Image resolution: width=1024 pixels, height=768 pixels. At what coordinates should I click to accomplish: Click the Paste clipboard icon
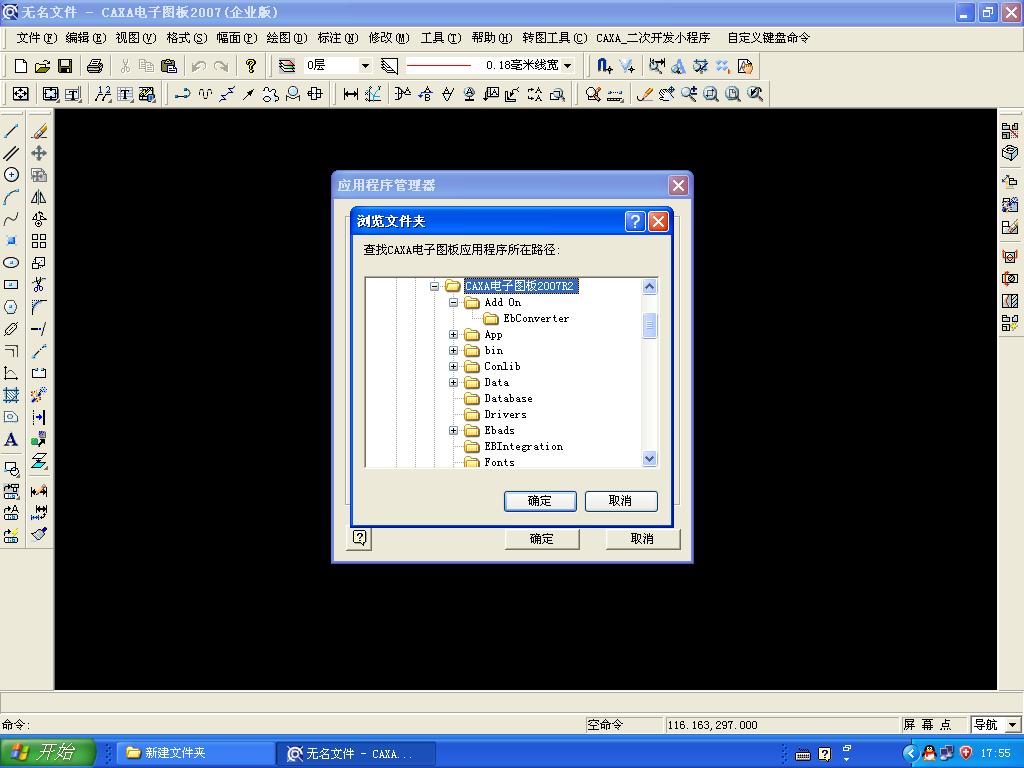click(168, 65)
